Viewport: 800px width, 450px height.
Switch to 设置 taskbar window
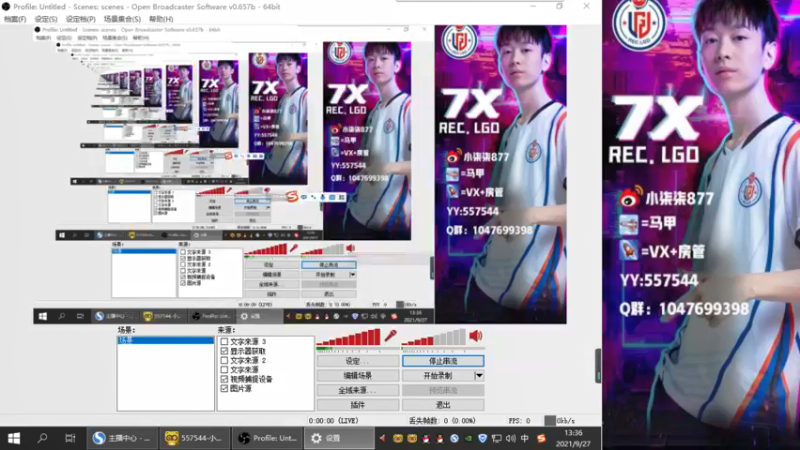coord(339,438)
